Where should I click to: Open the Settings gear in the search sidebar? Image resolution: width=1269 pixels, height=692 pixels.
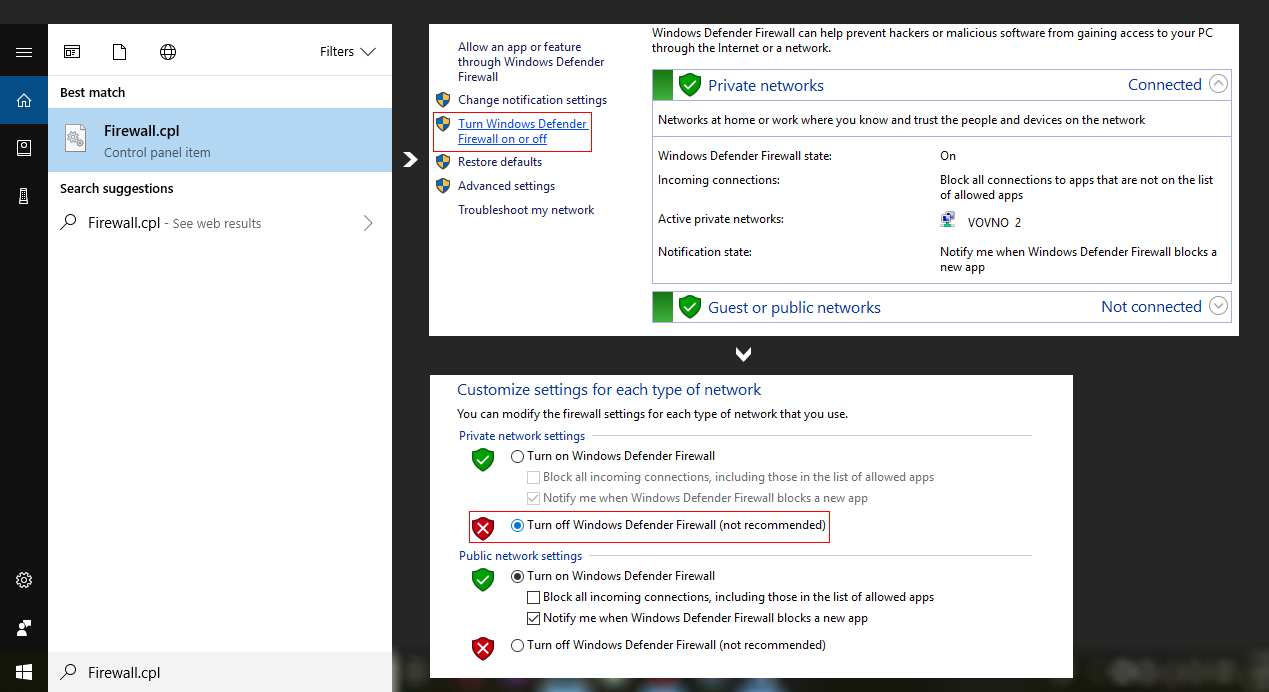click(24, 580)
